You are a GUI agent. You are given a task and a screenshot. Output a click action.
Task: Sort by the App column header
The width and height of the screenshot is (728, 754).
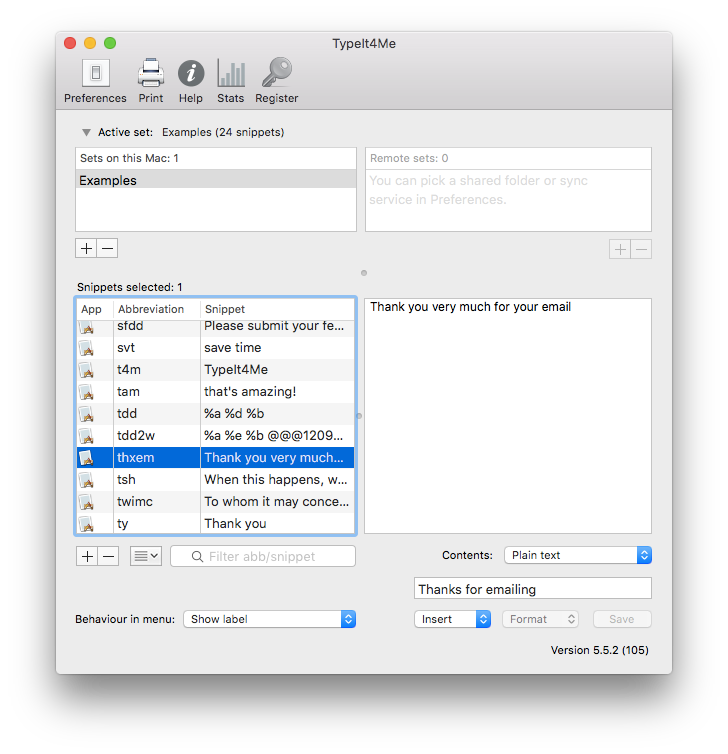tap(95, 309)
